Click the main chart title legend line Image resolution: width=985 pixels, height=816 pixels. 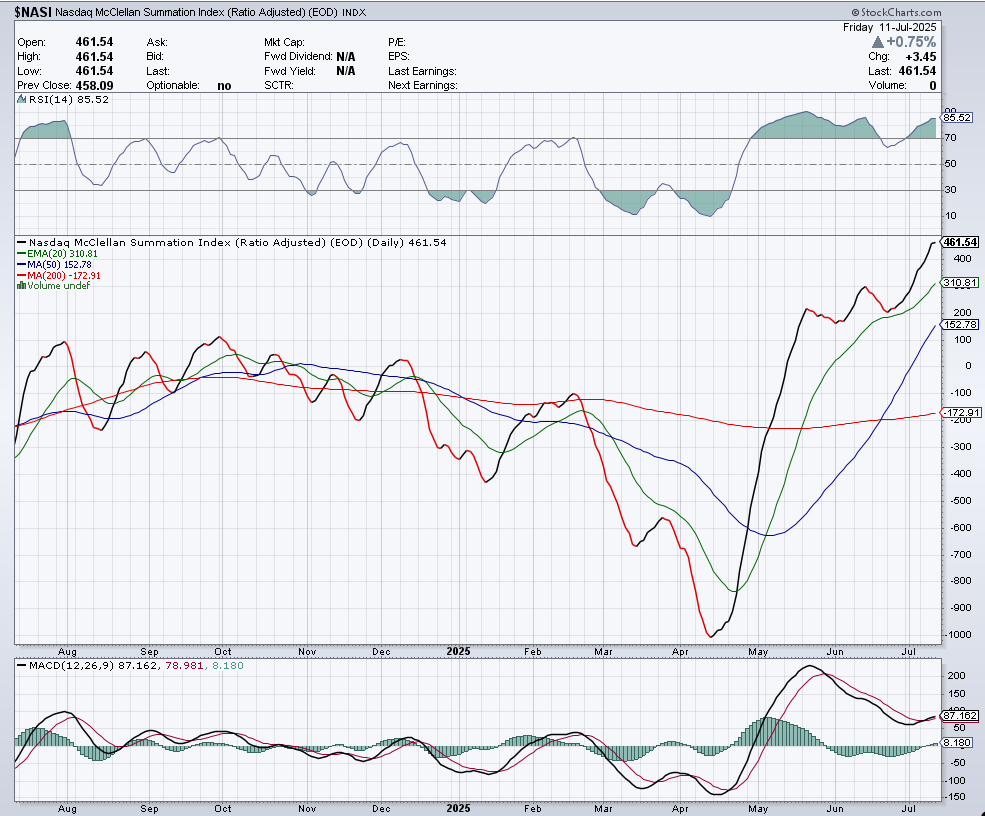click(231, 242)
